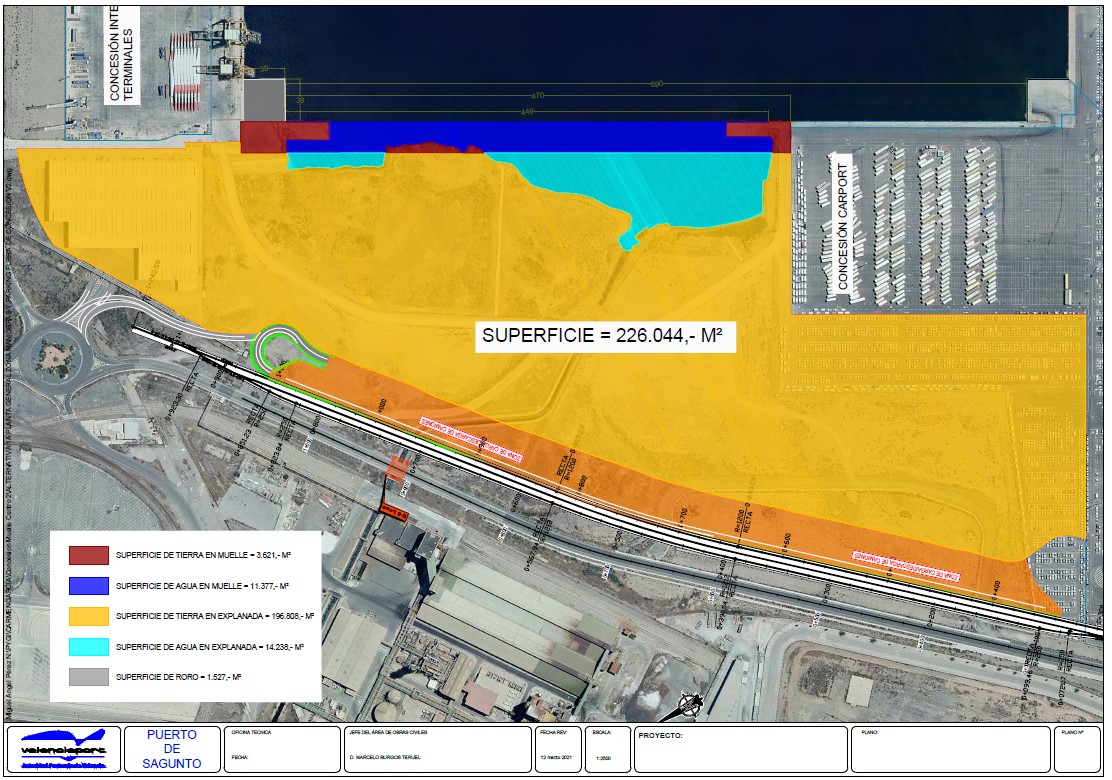Select the blue AGUA EN MUELLE legend swatch
1112x780 pixels.
(x=88, y=585)
